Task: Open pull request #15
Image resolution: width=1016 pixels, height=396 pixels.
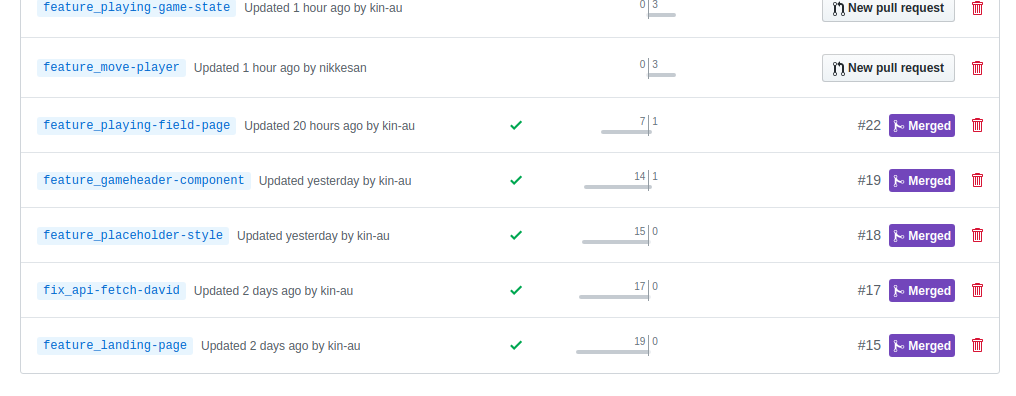Action: coord(869,345)
